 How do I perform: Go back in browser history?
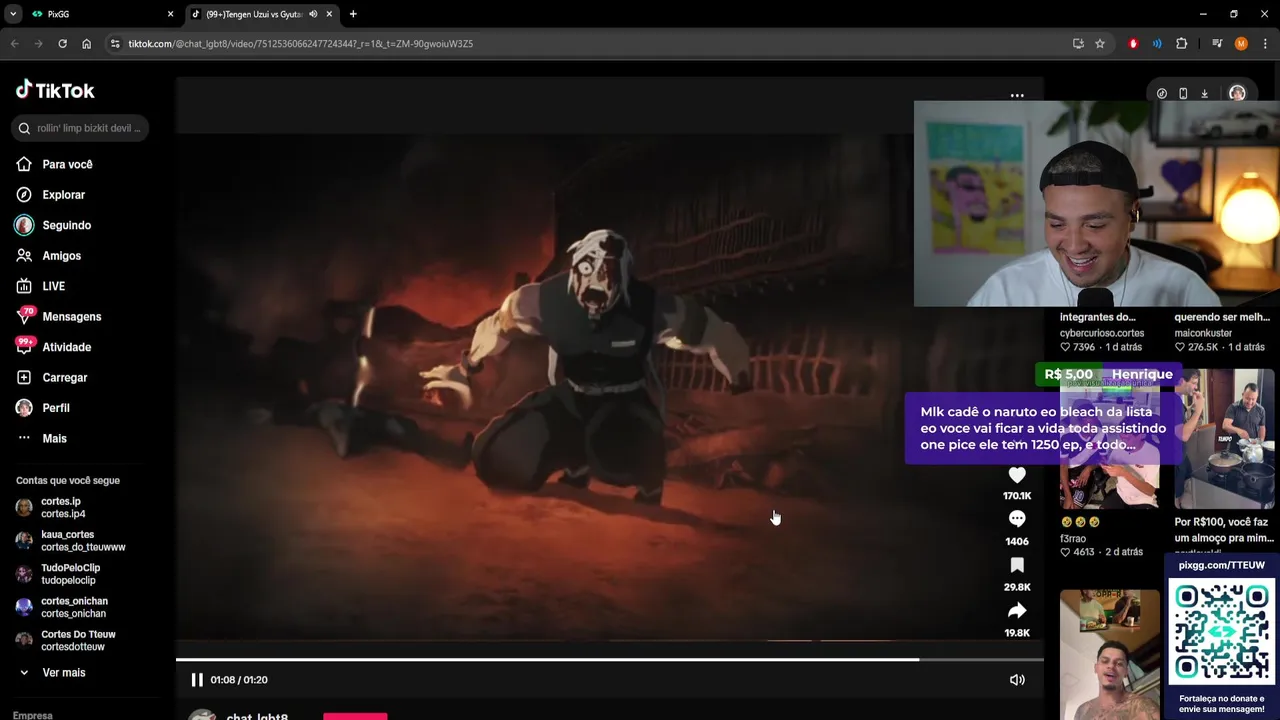14,44
